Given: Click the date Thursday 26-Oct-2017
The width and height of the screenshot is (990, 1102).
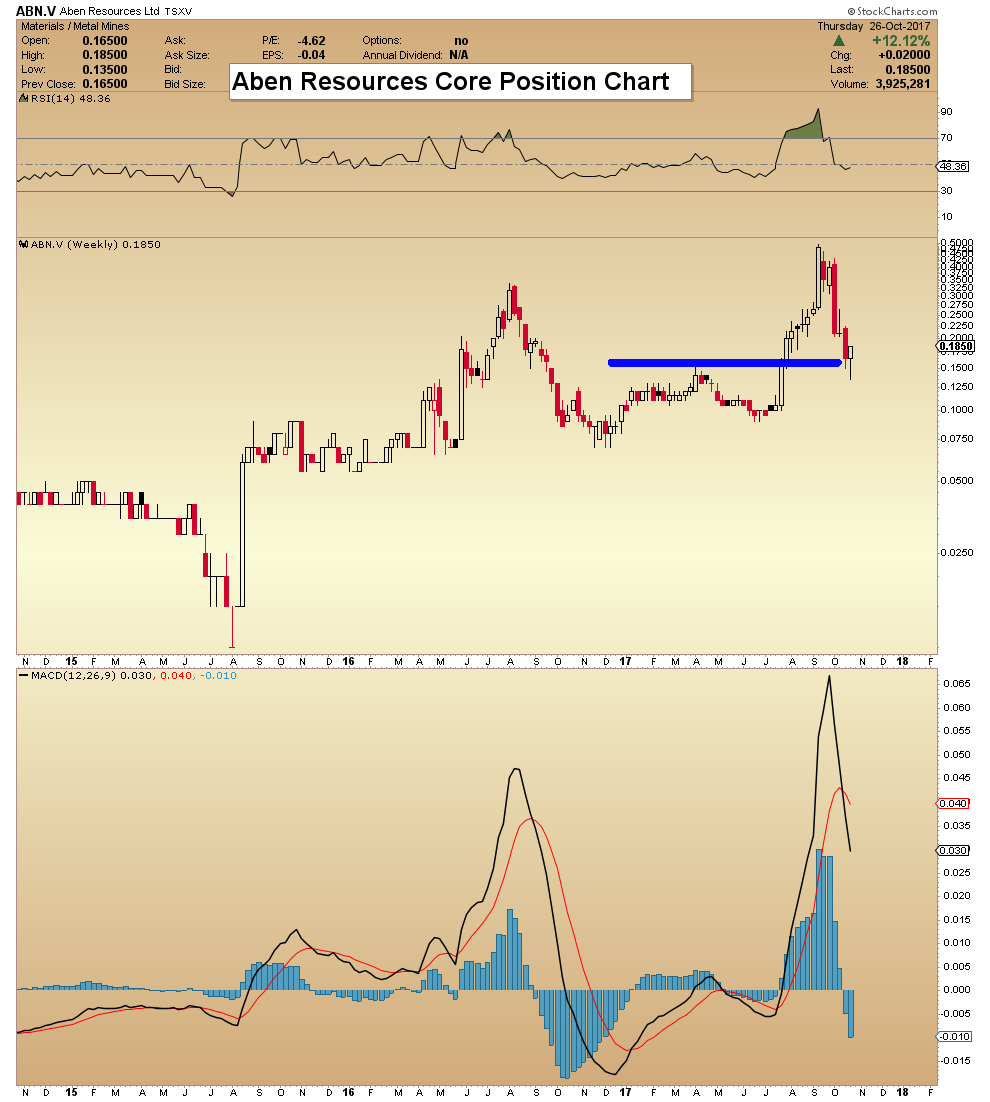Looking at the screenshot, I should [873, 26].
